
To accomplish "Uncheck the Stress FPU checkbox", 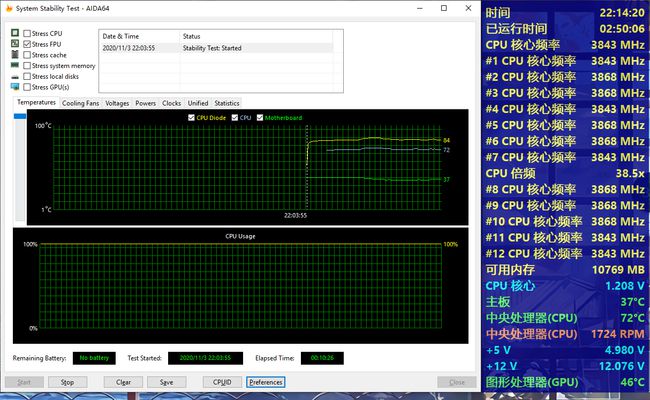I will coord(27,44).
